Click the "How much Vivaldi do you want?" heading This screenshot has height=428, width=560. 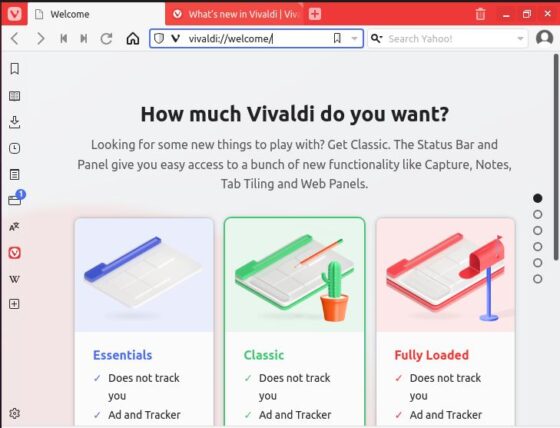[x=295, y=114]
